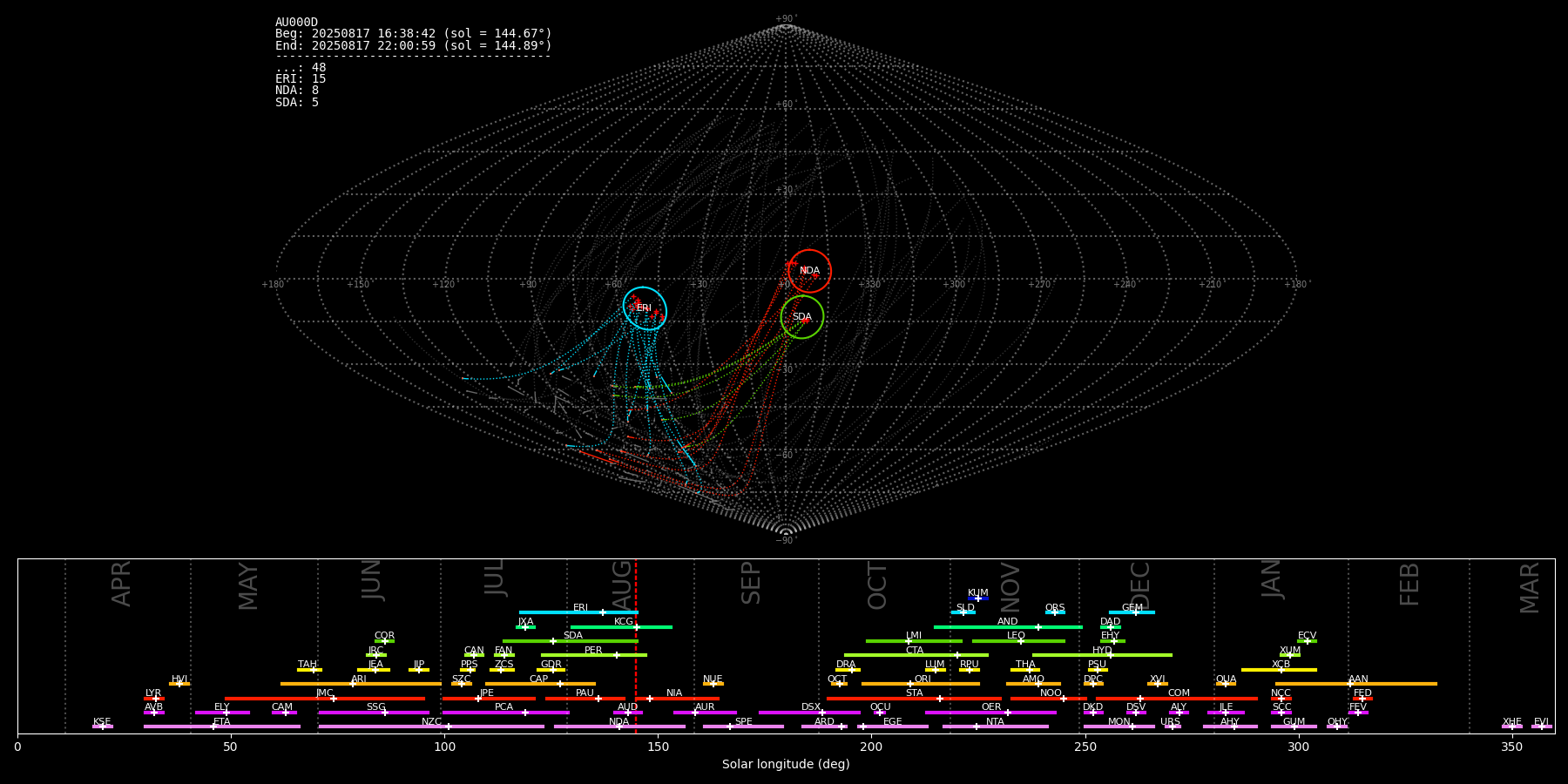
Task: Click the green SDA radiant circle on sky map
Action: [x=802, y=317]
